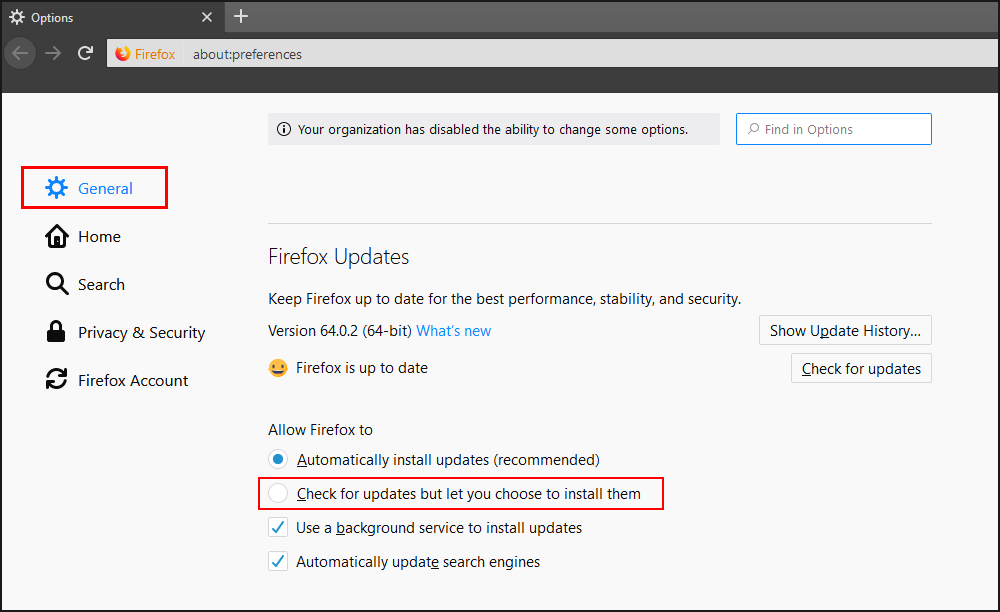
Task: Click the Check for updates button
Action: point(861,368)
